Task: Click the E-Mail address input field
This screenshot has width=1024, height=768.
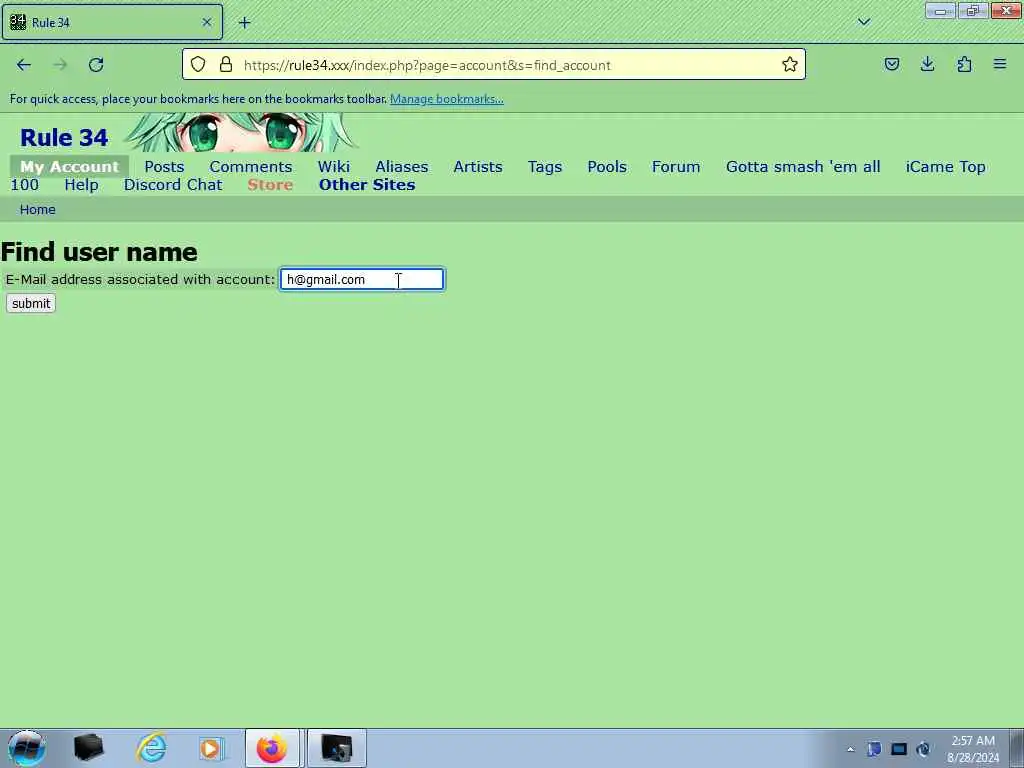Action: [x=362, y=280]
